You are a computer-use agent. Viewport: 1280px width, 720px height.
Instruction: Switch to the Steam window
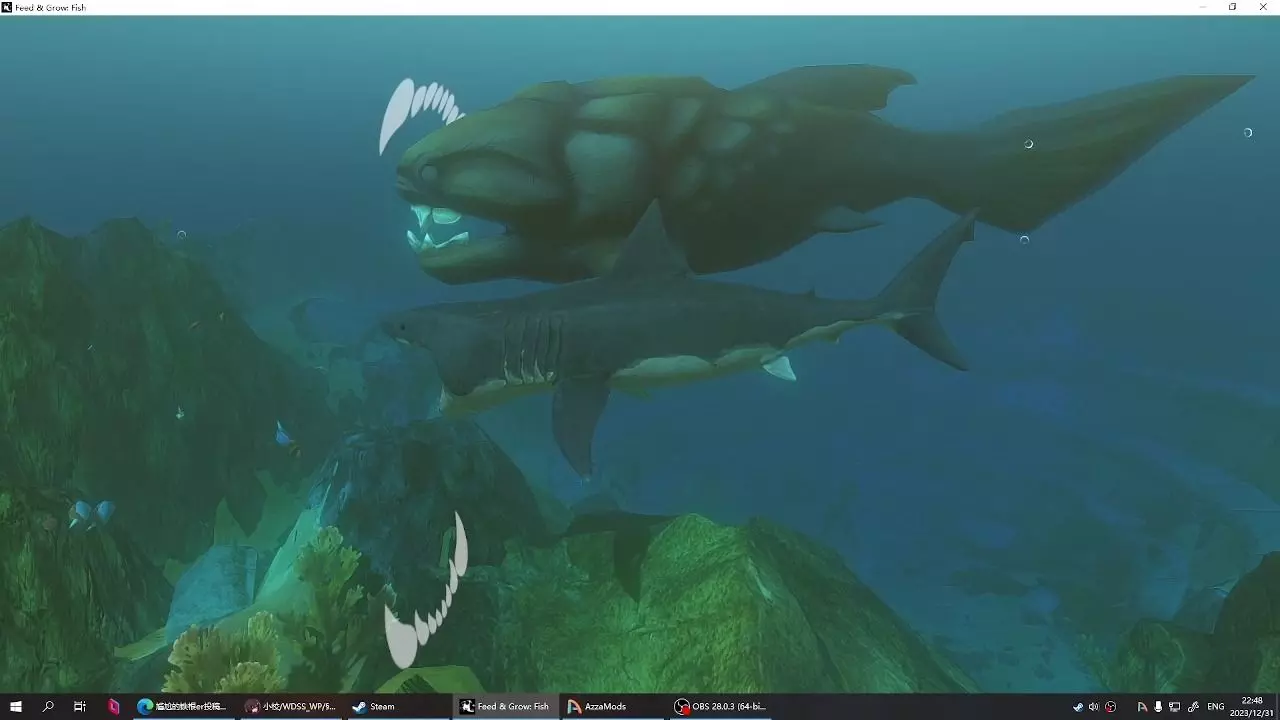[398, 706]
